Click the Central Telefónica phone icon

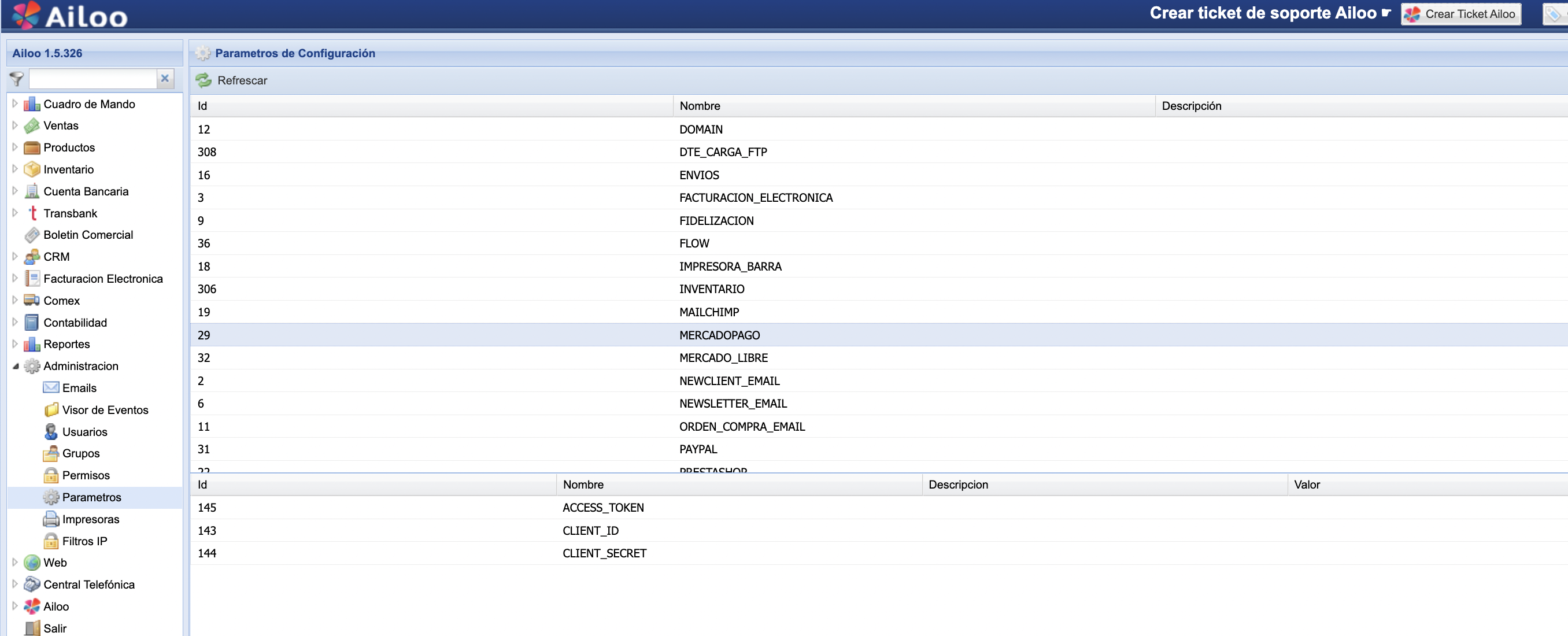tap(32, 585)
